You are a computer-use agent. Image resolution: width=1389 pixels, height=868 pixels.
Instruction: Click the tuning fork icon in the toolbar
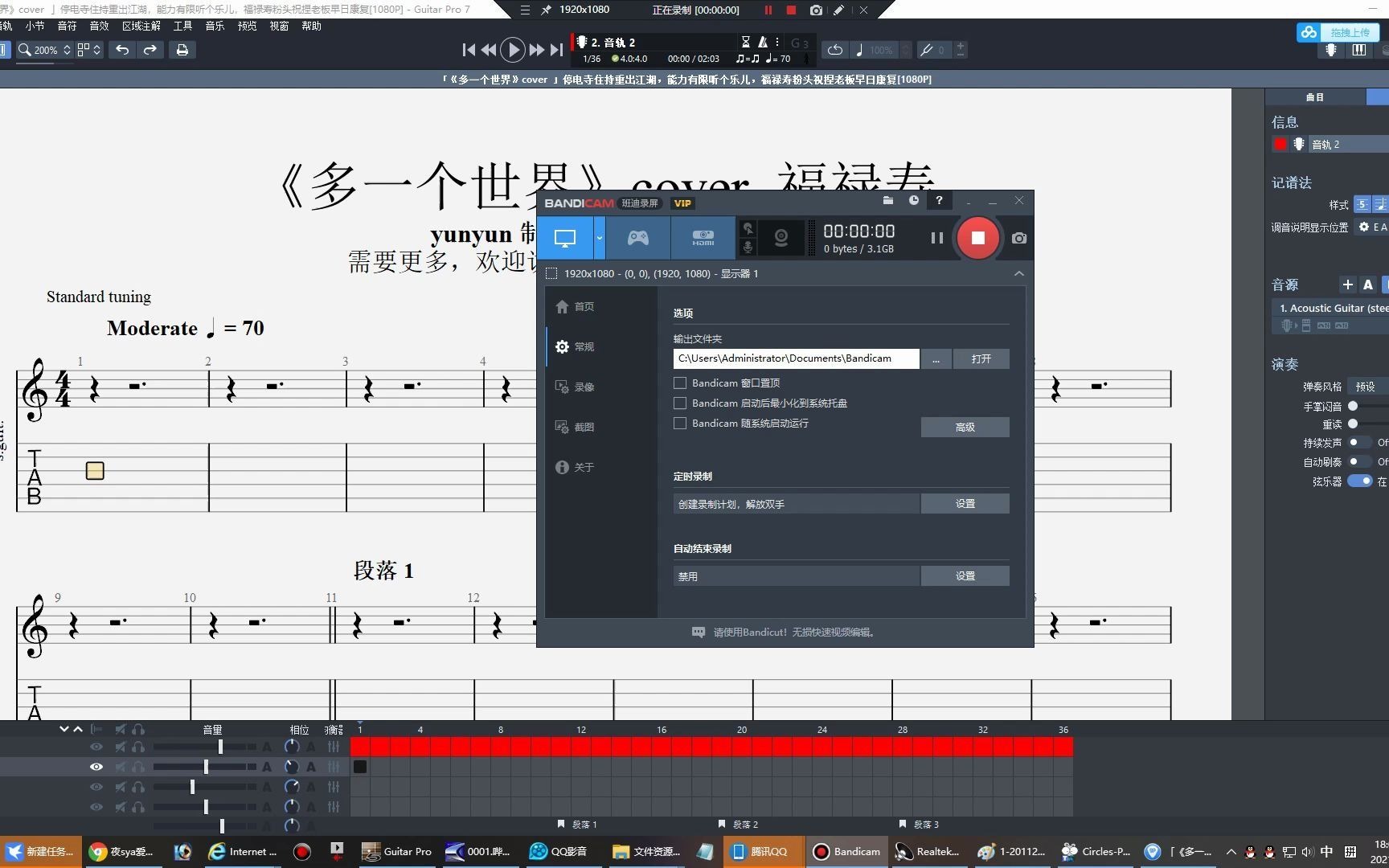pos(927,50)
